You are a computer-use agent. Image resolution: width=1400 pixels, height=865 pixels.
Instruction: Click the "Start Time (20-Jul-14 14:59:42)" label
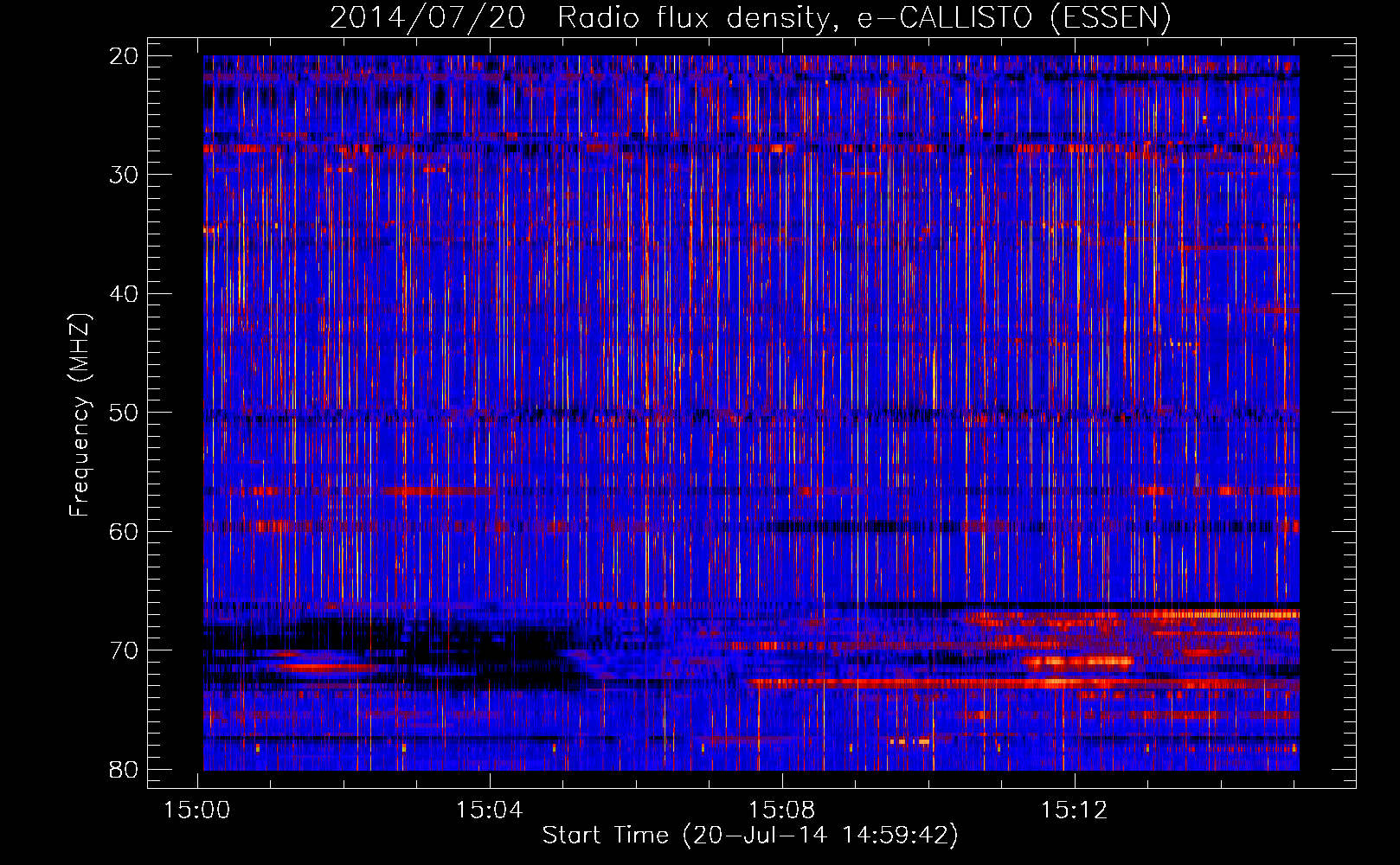pos(750,836)
